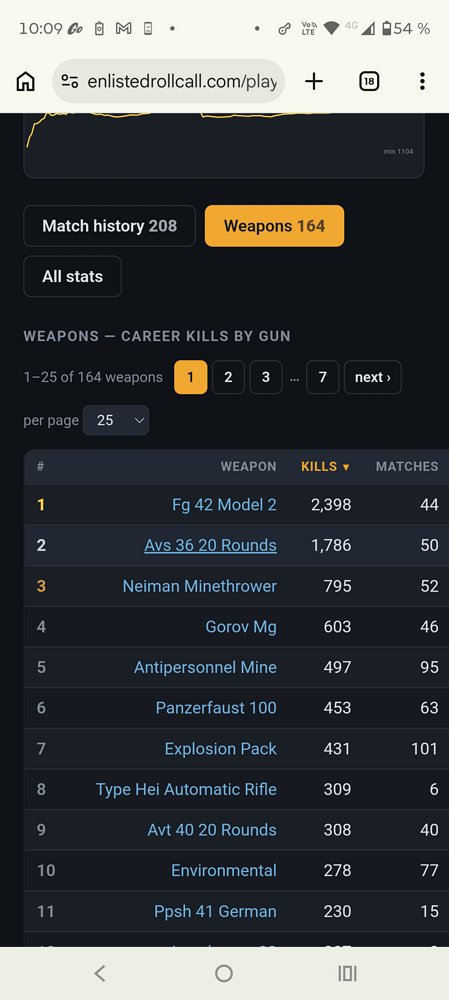The width and height of the screenshot is (449, 1000).
Task: Open the browser three-dot menu
Action: (422, 82)
